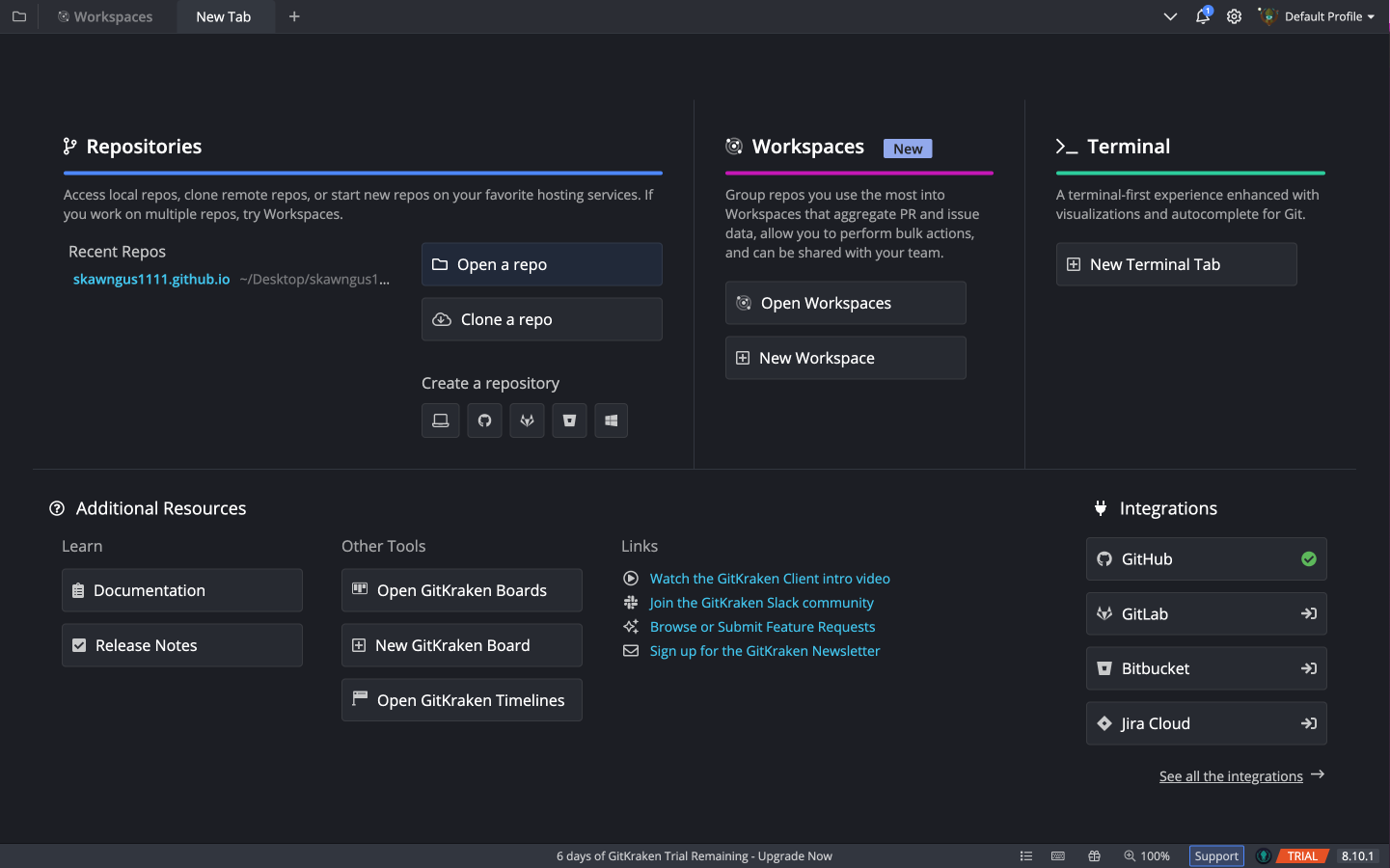Click the Open Workspaces button
Image resolution: width=1390 pixels, height=868 pixels.
(x=846, y=303)
